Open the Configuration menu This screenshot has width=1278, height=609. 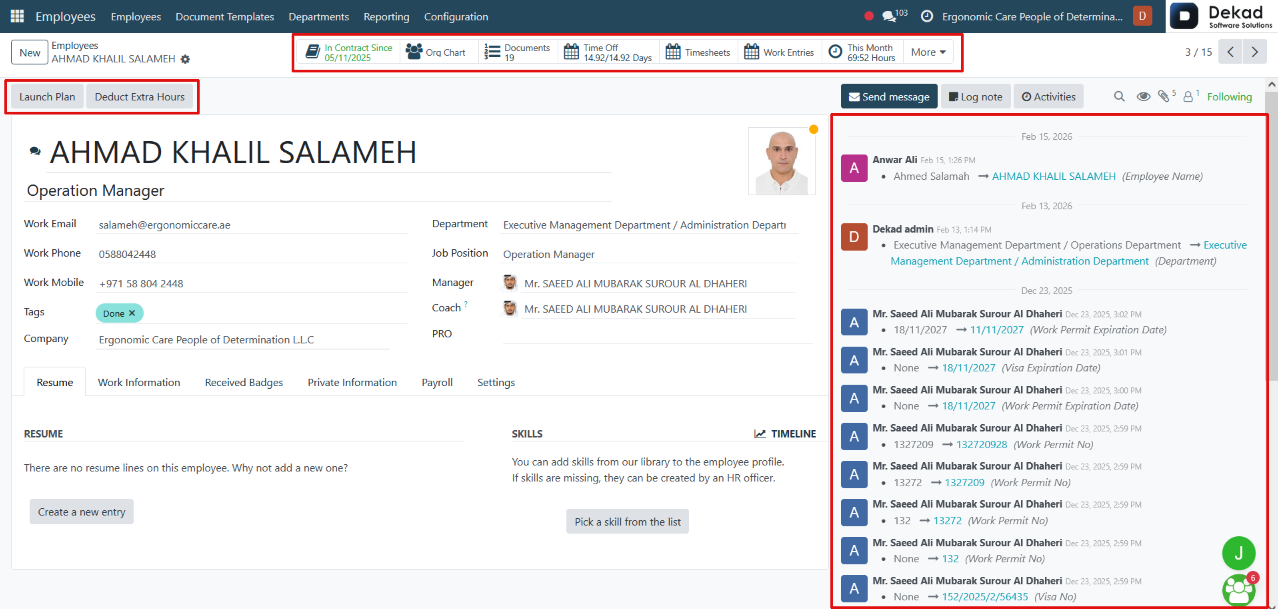pyautogui.click(x=456, y=17)
